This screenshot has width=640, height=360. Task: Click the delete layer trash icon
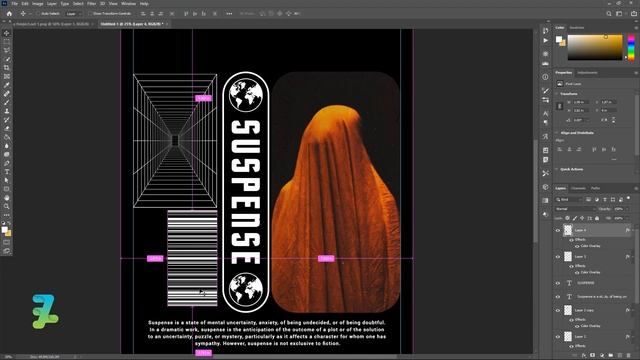coord(629,356)
